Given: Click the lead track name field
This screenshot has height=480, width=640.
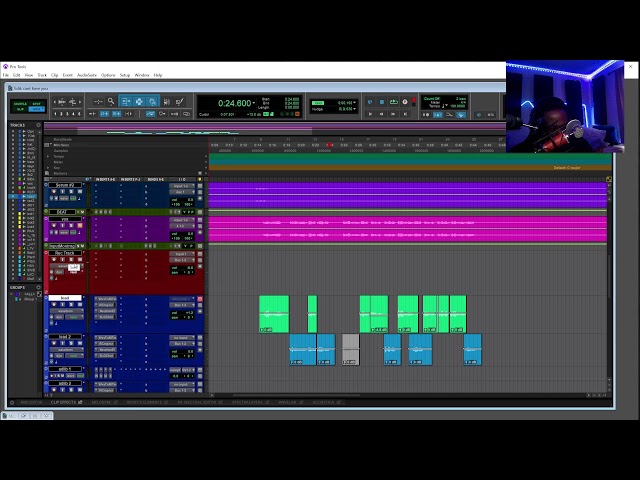Looking at the screenshot, I should (x=65, y=298).
